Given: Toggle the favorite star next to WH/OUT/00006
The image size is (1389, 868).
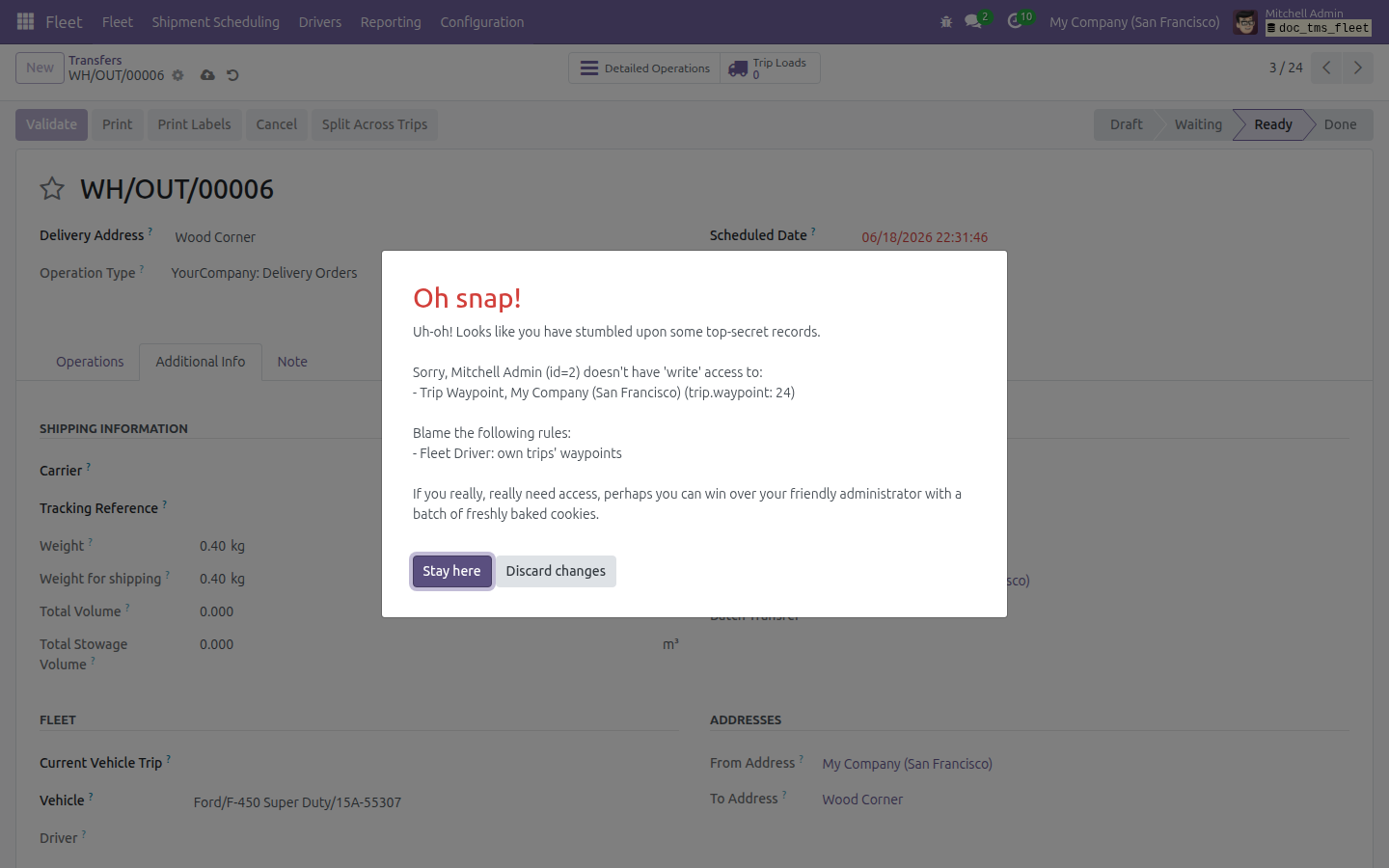Looking at the screenshot, I should click(x=52, y=188).
